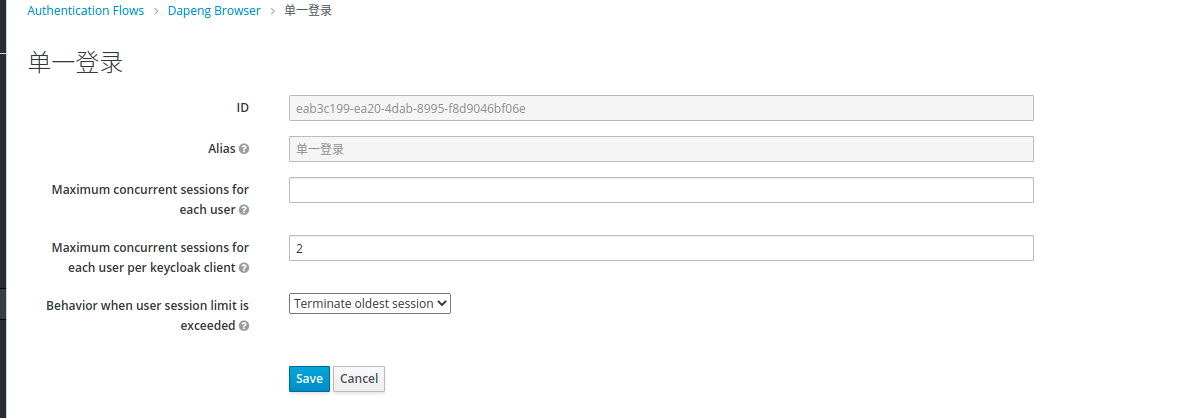This screenshot has height=418, width=1184.
Task: Click breadcrumb chevron after Dapeng Browser
Action: tap(273, 11)
